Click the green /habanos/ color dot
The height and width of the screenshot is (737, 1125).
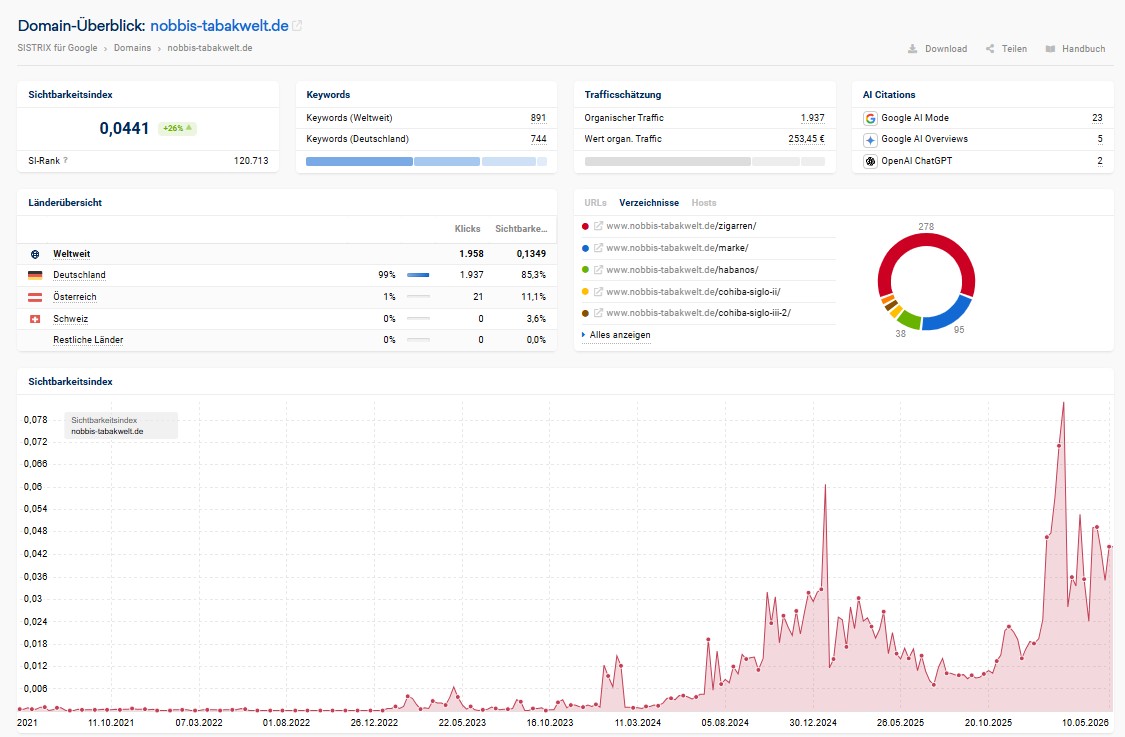click(x=585, y=270)
